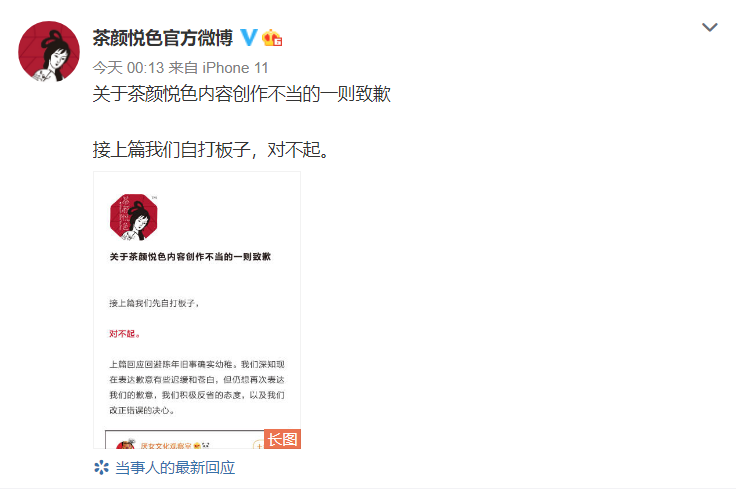Open the 当事人的最新回应 link
This screenshot has height=491, width=736.
tap(175, 468)
